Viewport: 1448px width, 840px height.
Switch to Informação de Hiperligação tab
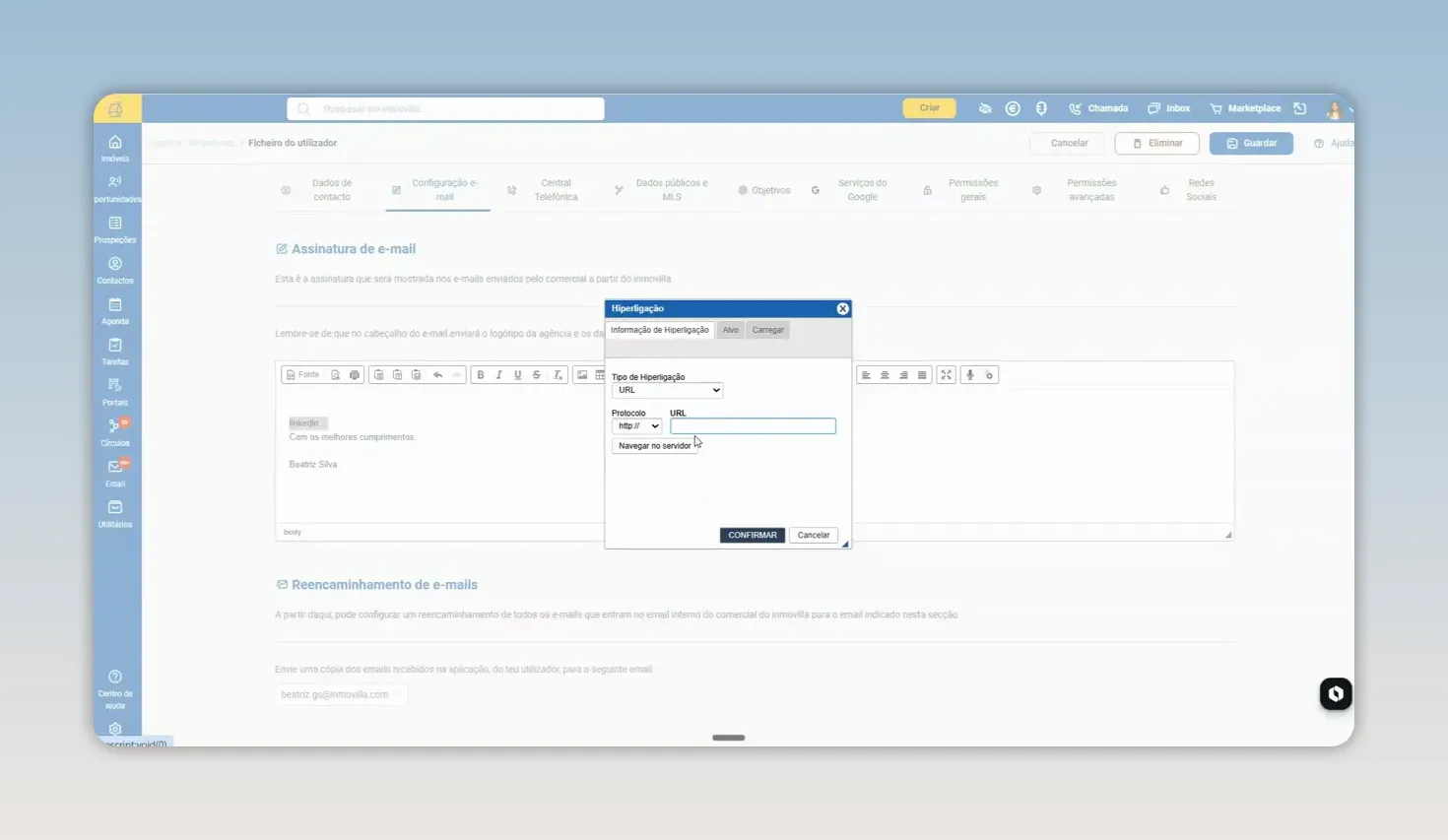coord(659,330)
